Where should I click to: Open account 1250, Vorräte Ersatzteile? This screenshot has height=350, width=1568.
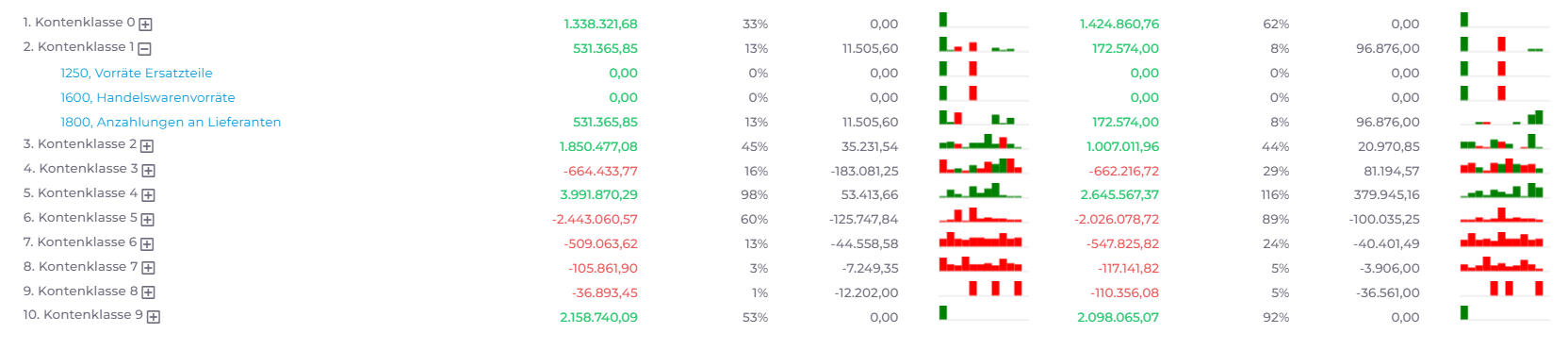pos(137,73)
